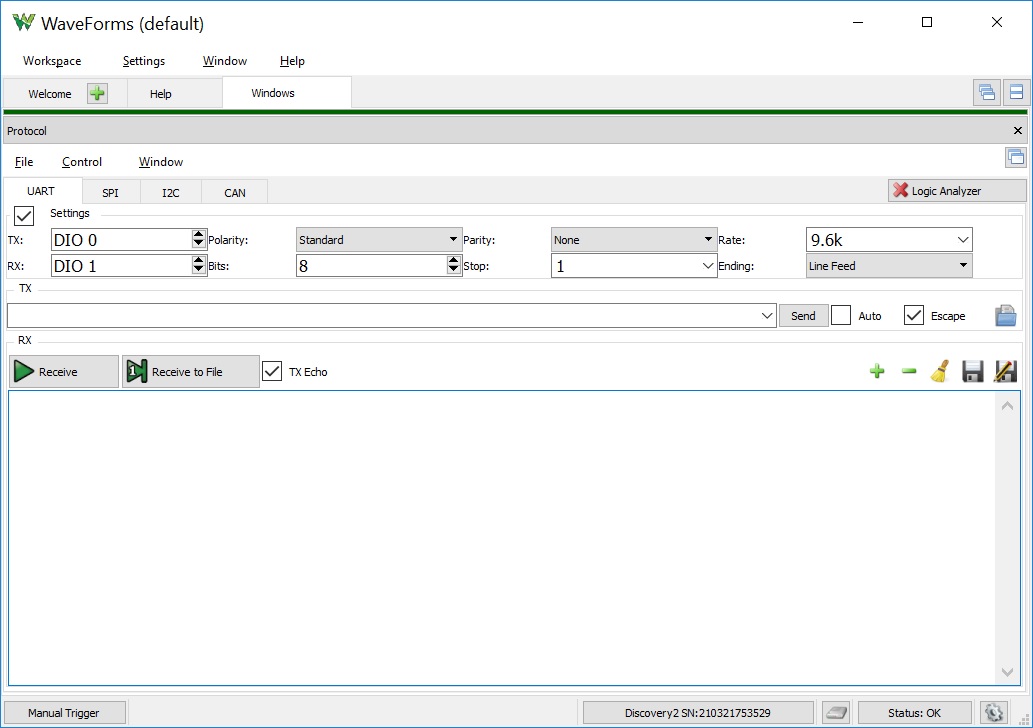Click the green minus icon above RX area
1033x728 pixels.
(909, 372)
